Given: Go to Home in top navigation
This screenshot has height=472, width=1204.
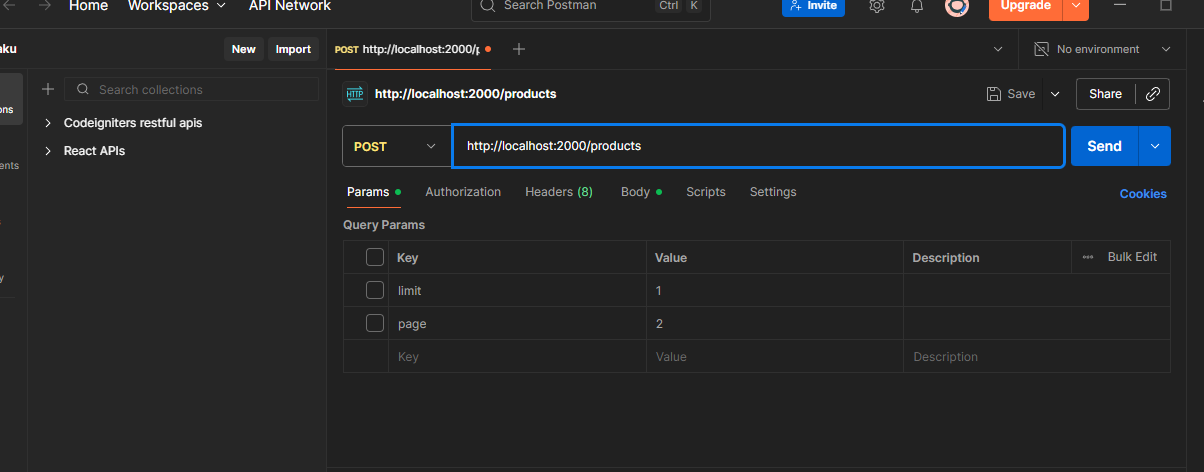Looking at the screenshot, I should 88,6.
